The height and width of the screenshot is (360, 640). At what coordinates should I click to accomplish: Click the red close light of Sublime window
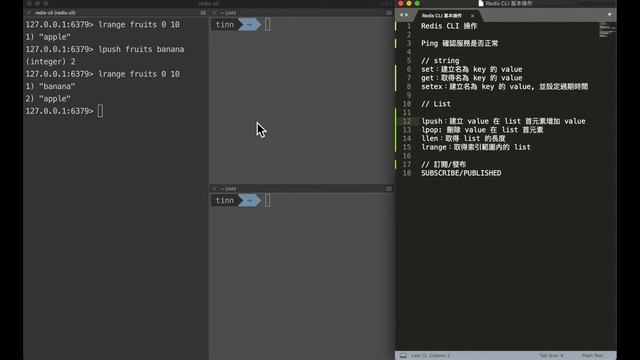(x=401, y=3)
